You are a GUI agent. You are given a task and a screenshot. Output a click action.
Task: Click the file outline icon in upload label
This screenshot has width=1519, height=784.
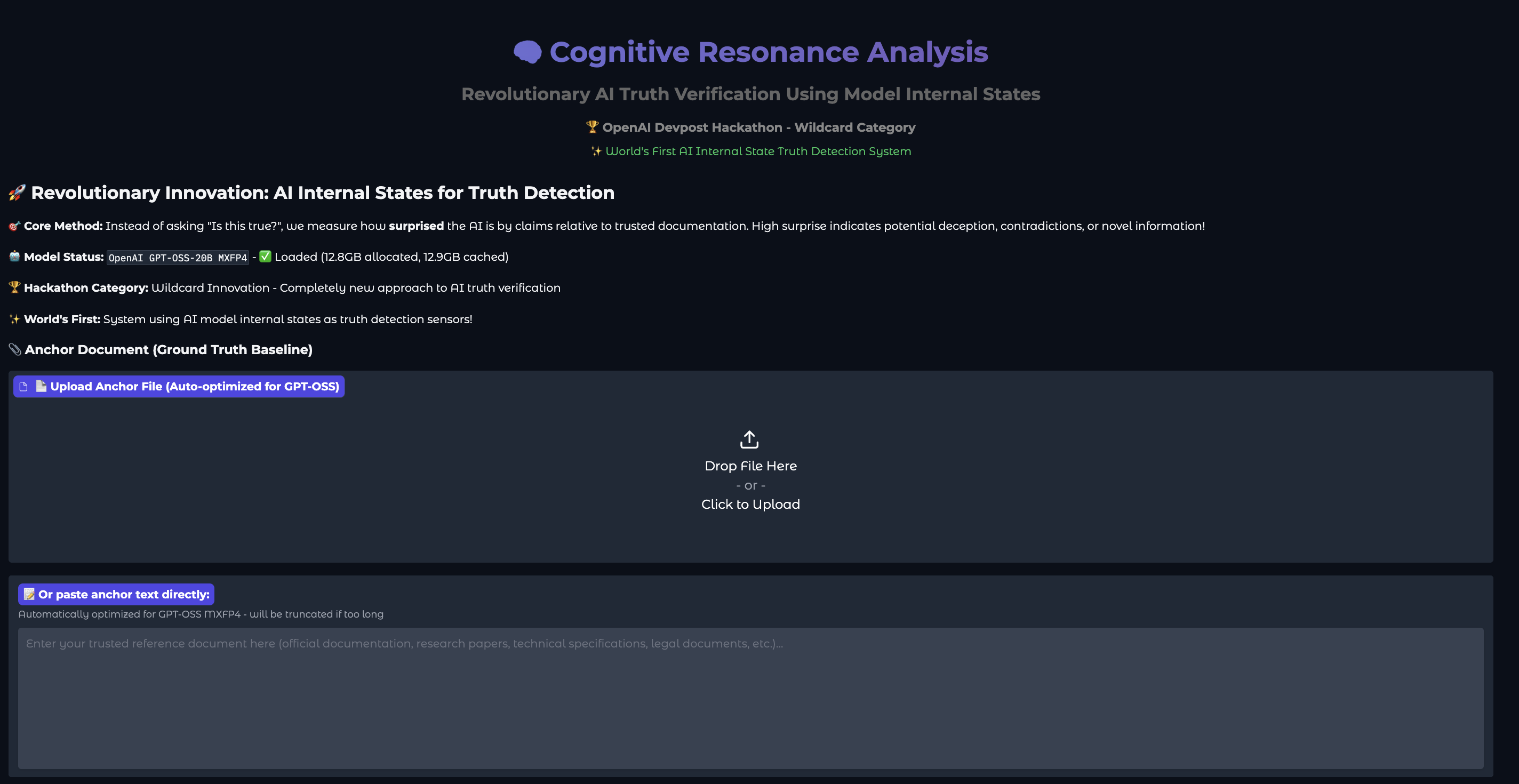[x=23, y=387]
